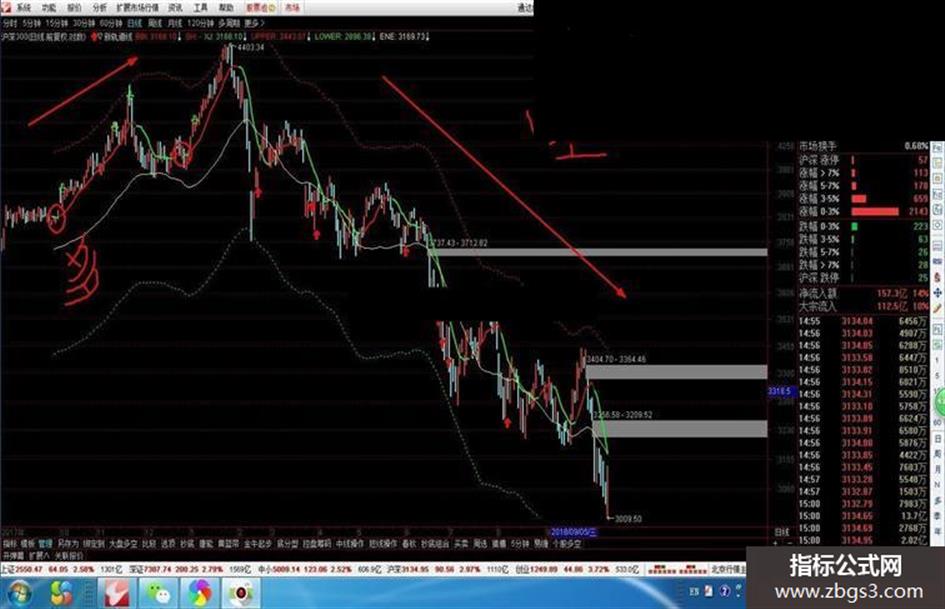Open the 扩展市场行情 menu
Image resolution: width=945 pixels, height=609 pixels.
tap(137, 8)
